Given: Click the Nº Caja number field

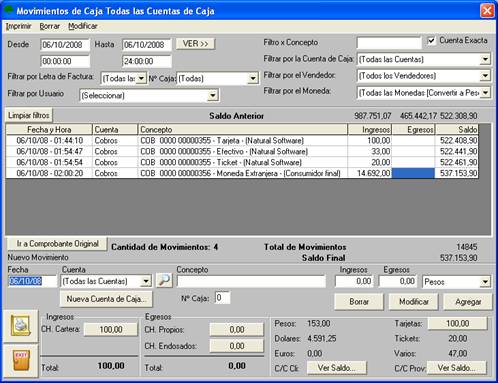Looking at the screenshot, I should point(222,298).
